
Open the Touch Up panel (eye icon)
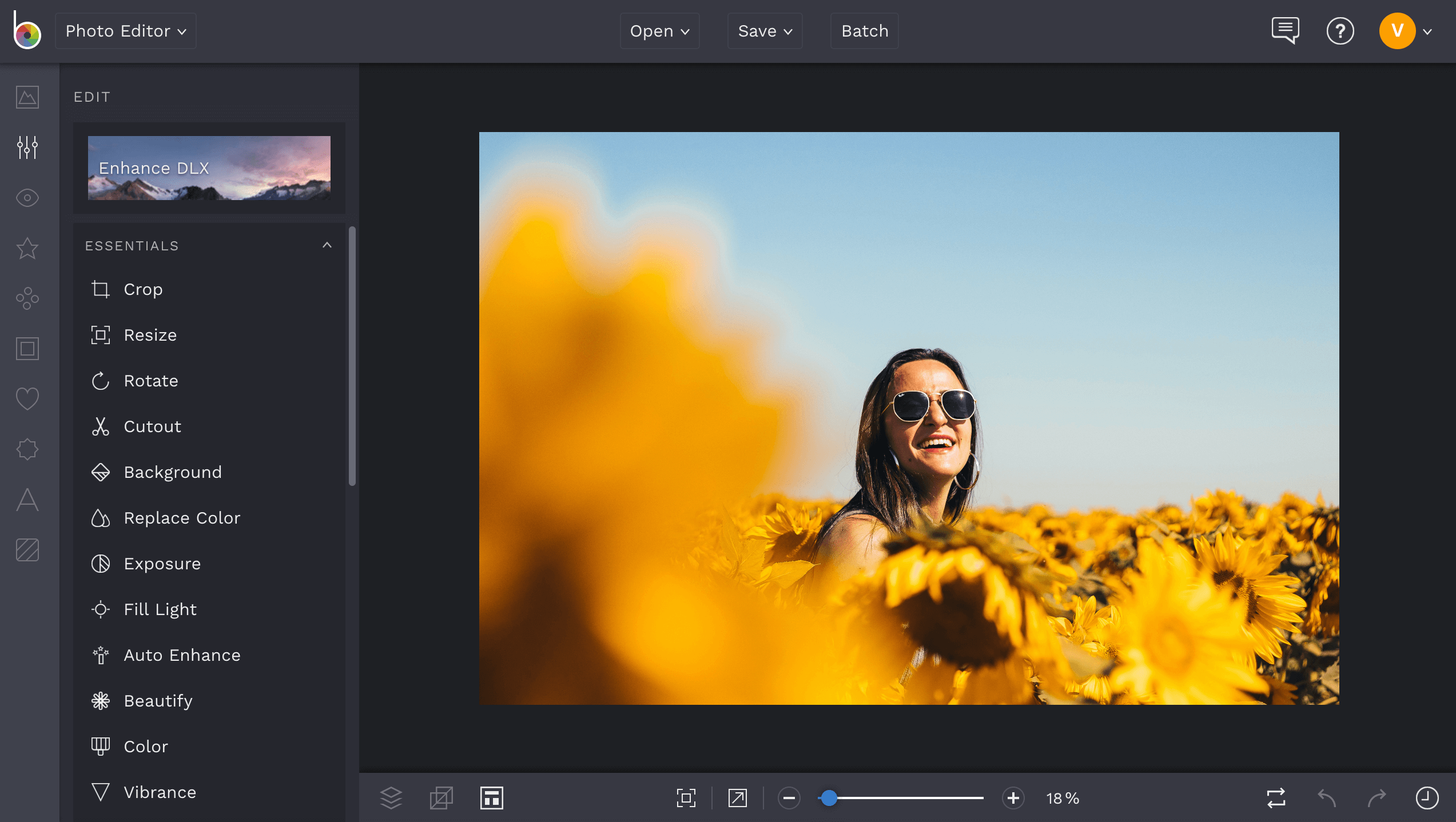point(27,198)
